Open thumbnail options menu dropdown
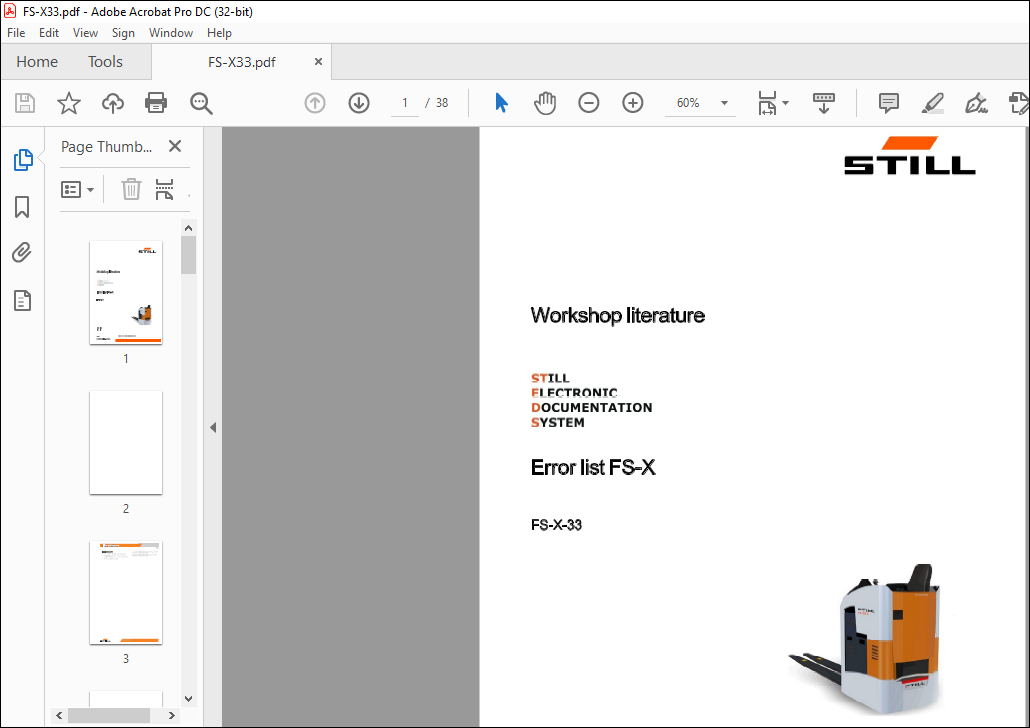 click(78, 190)
